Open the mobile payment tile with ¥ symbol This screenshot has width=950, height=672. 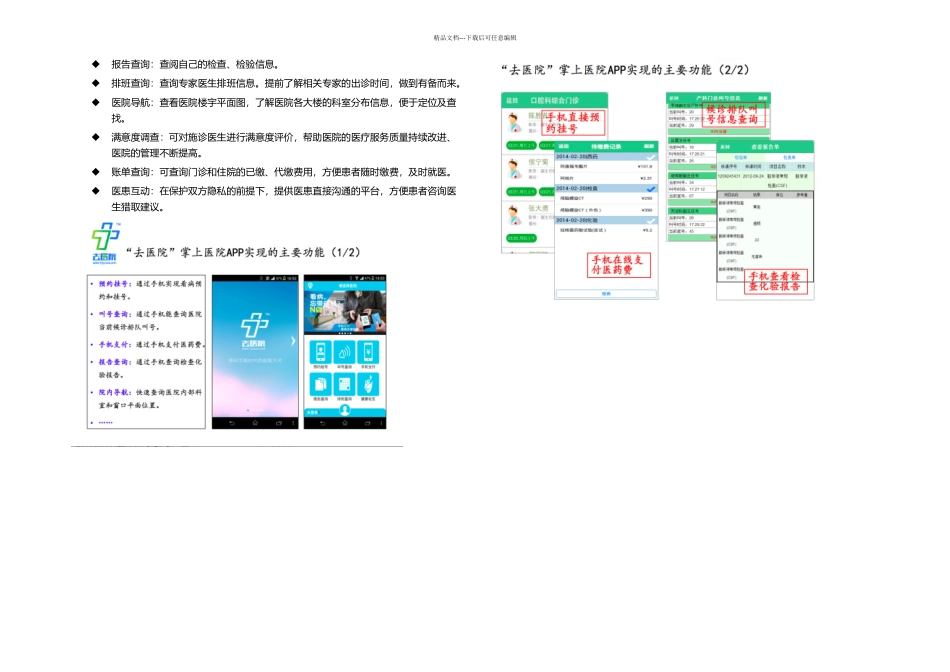[x=368, y=352]
